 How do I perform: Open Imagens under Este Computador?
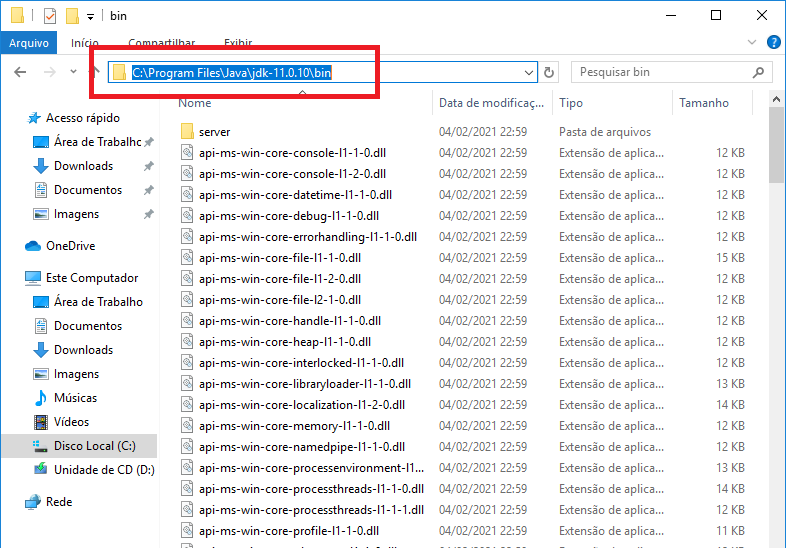tap(76, 374)
